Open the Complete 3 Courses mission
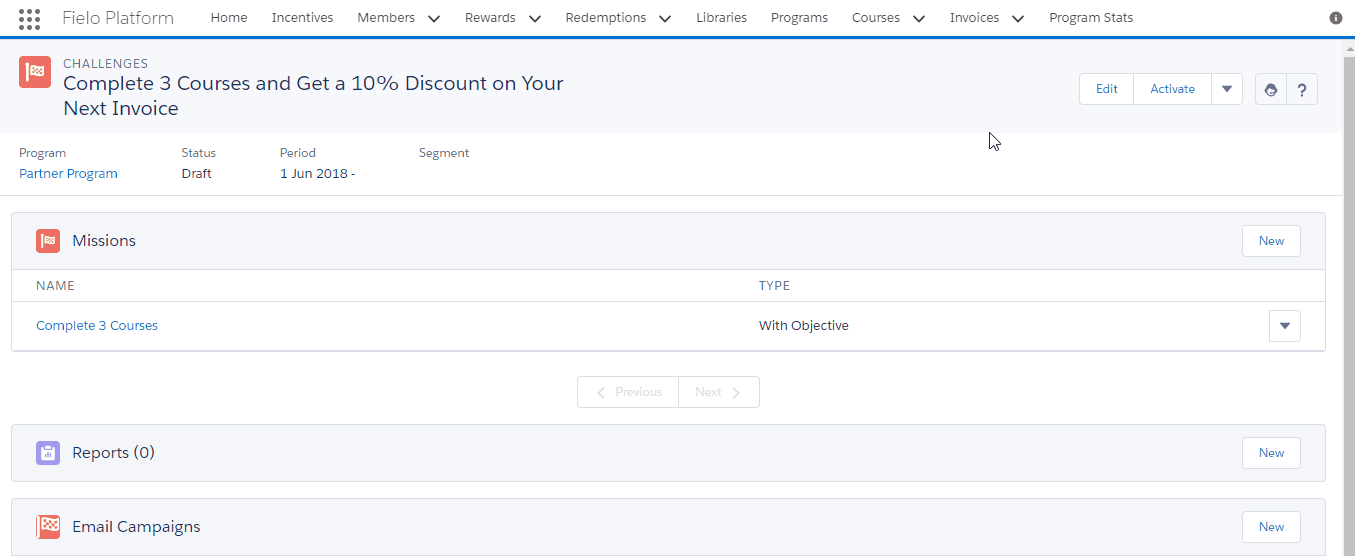1355x556 pixels. click(97, 326)
